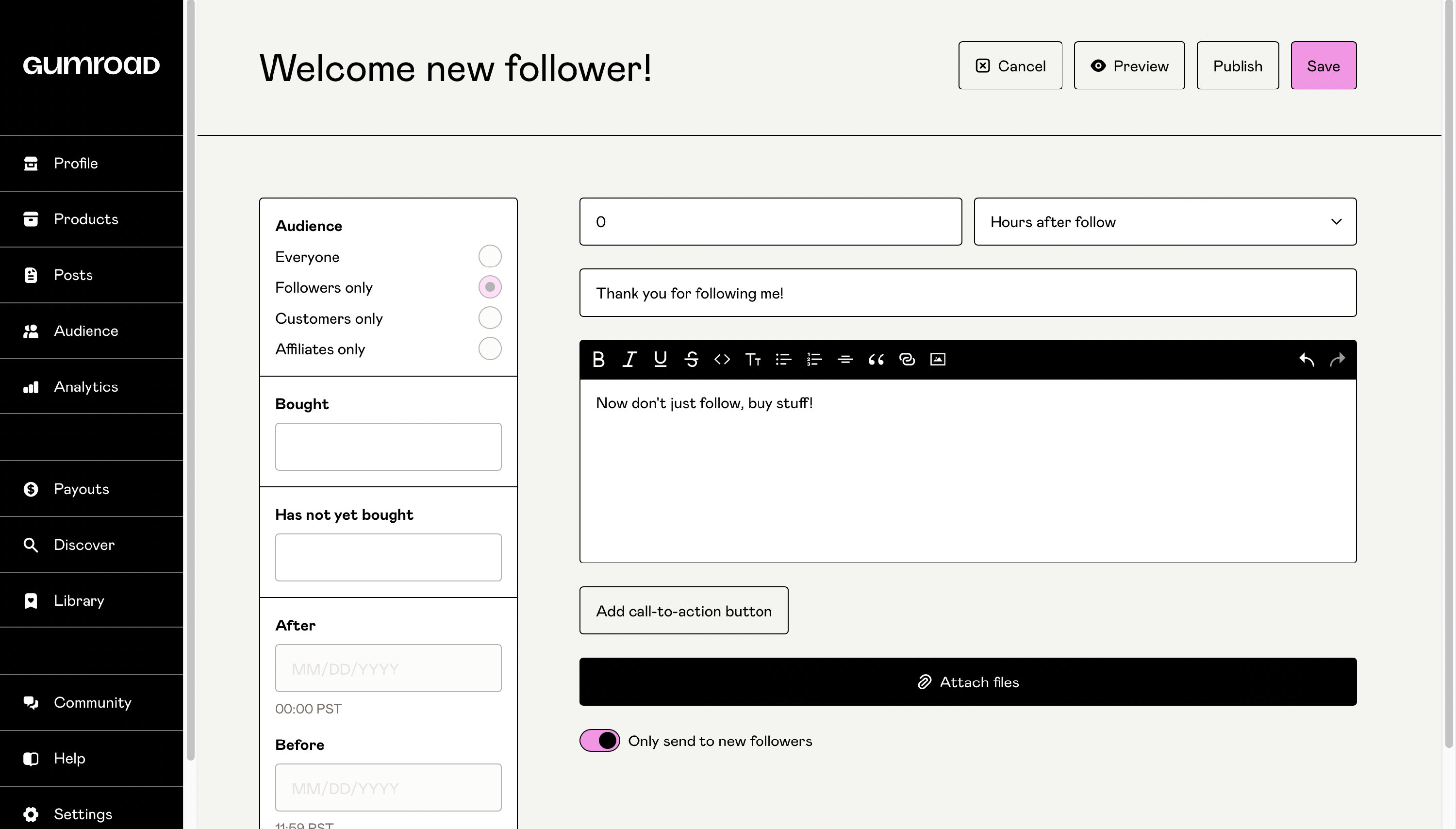Select the Everyone audience option
The width and height of the screenshot is (1456, 829).
coord(490,256)
